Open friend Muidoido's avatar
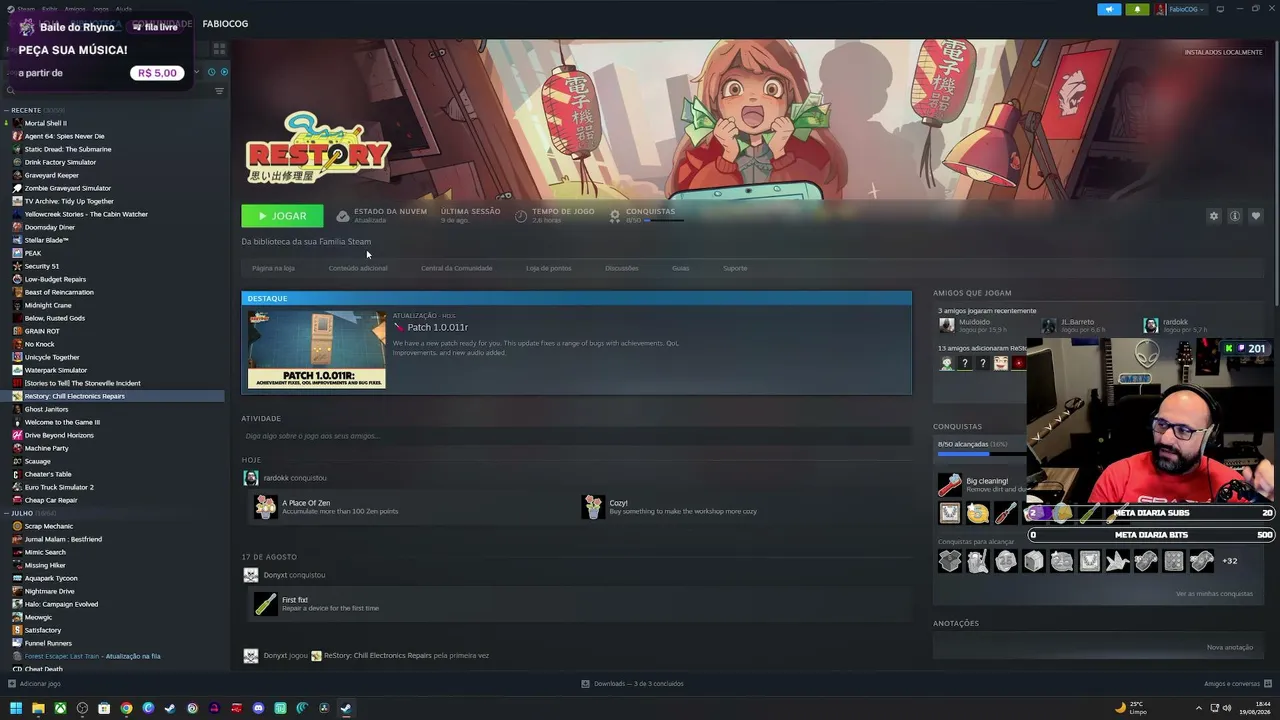This screenshot has width=1280, height=720. click(946, 325)
